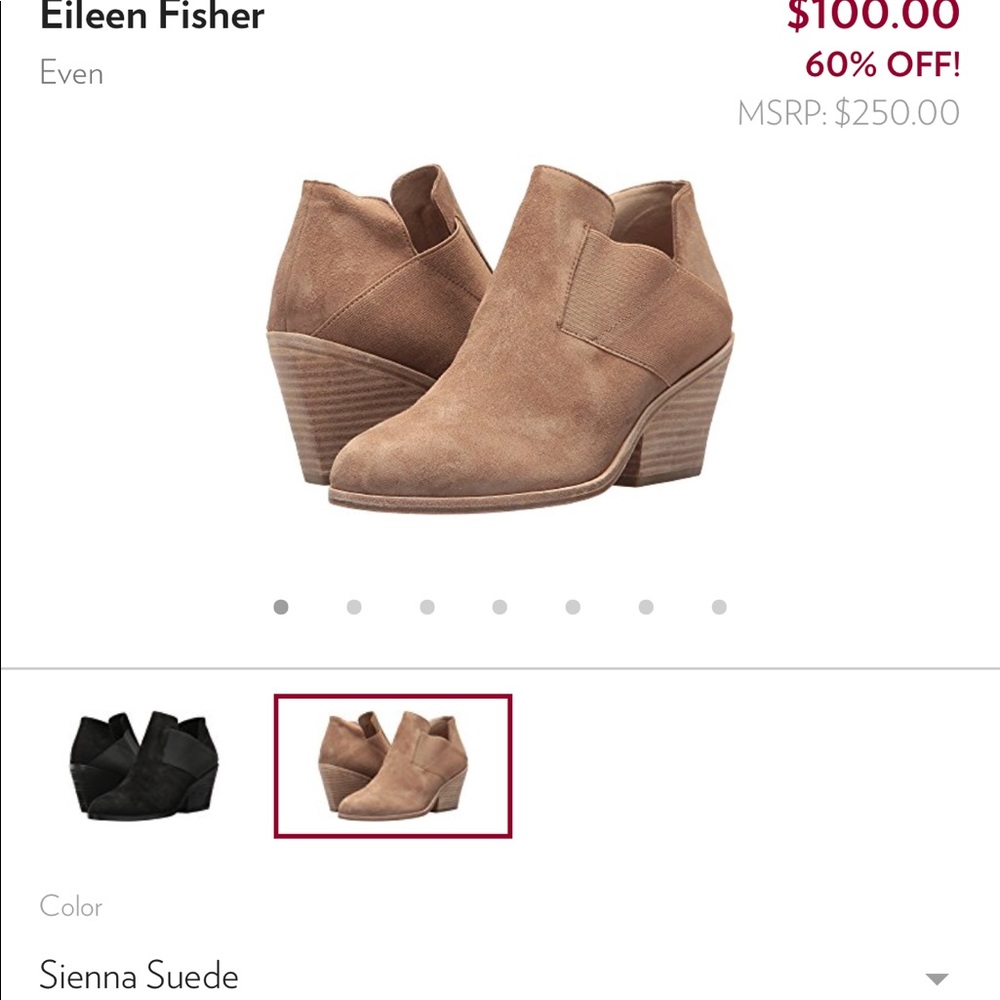Select the fourth carousel pagination dot
Screen dimensions: 1000x1000
tap(497, 605)
